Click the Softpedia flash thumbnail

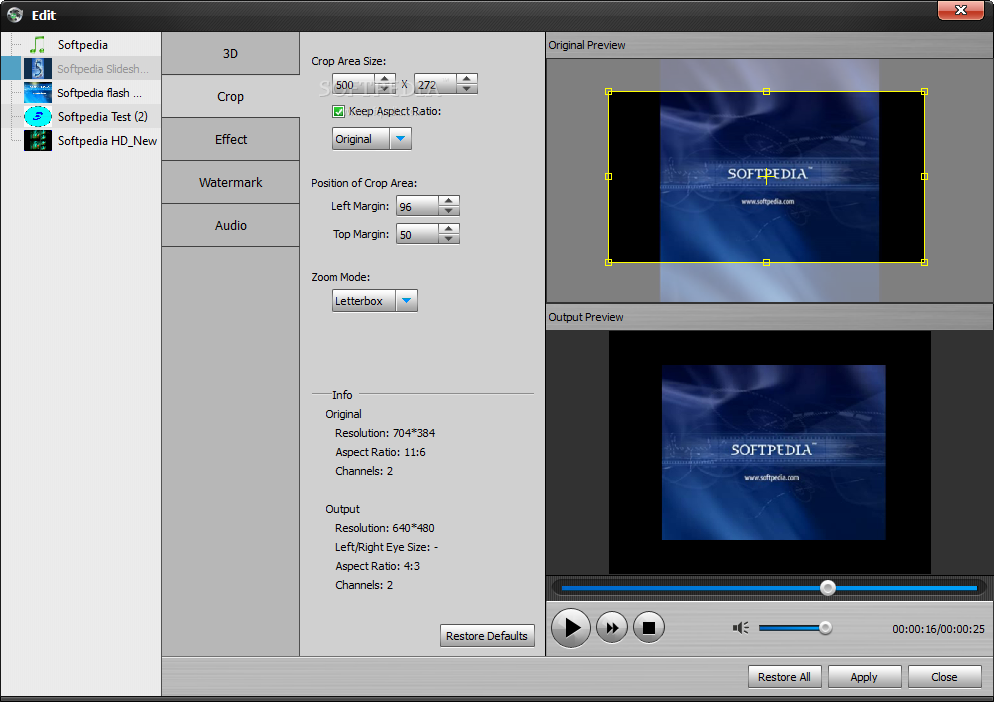[x=38, y=93]
